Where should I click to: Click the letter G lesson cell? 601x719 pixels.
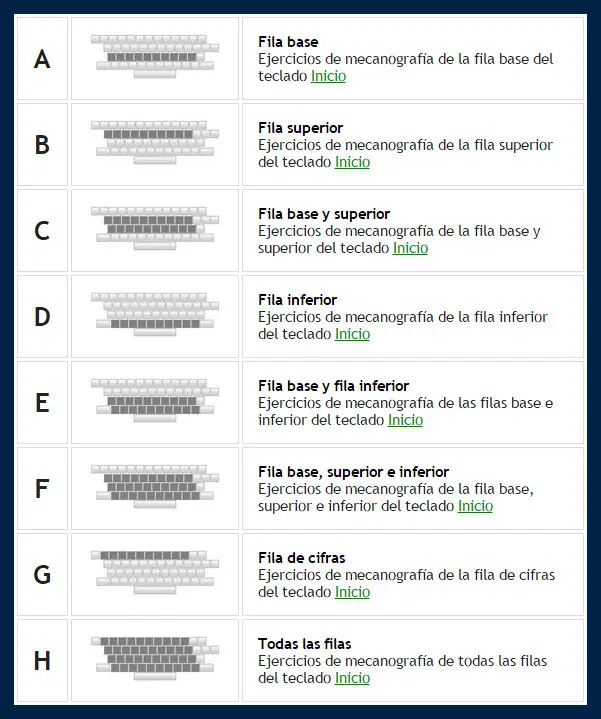point(42,575)
